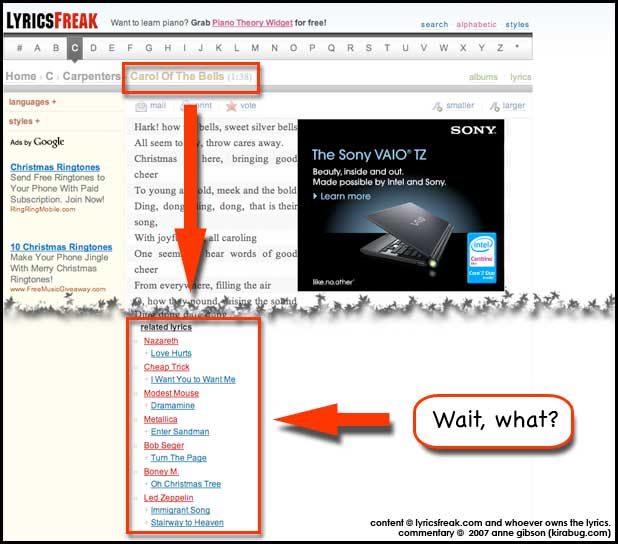Select letter F in alphabet bar
The width and height of the screenshot is (618, 544).
[130, 48]
